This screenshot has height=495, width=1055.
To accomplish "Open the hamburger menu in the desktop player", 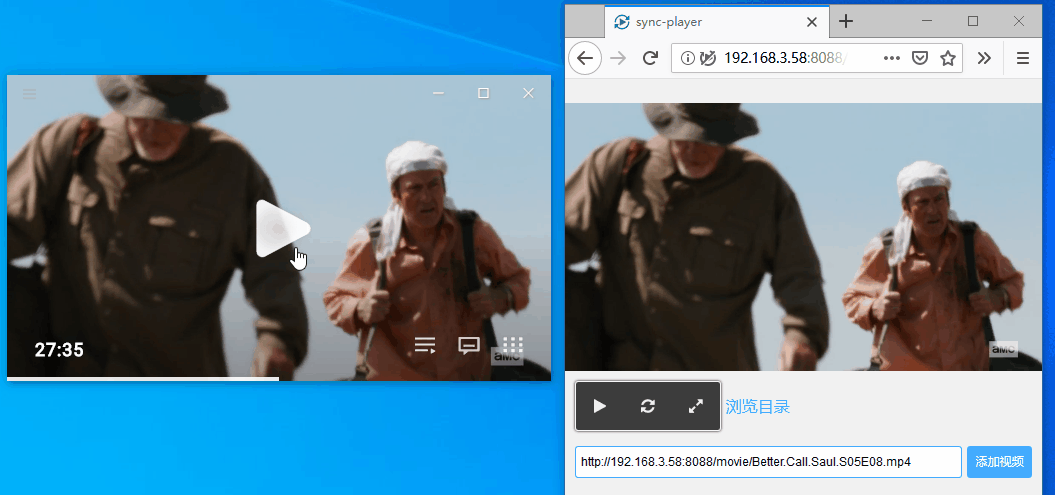I will [30, 93].
